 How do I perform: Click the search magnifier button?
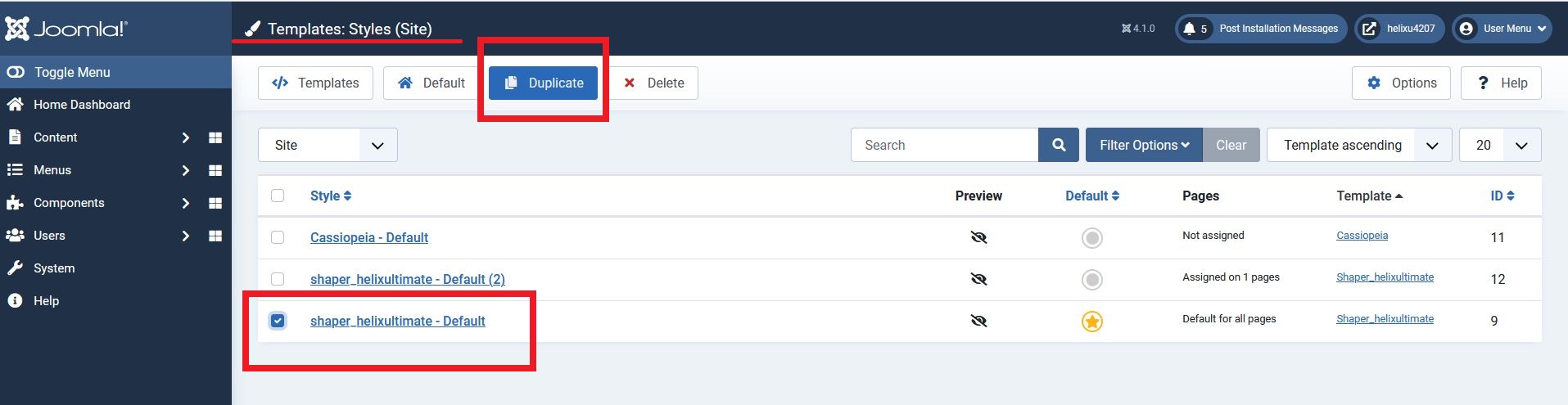(x=1059, y=145)
